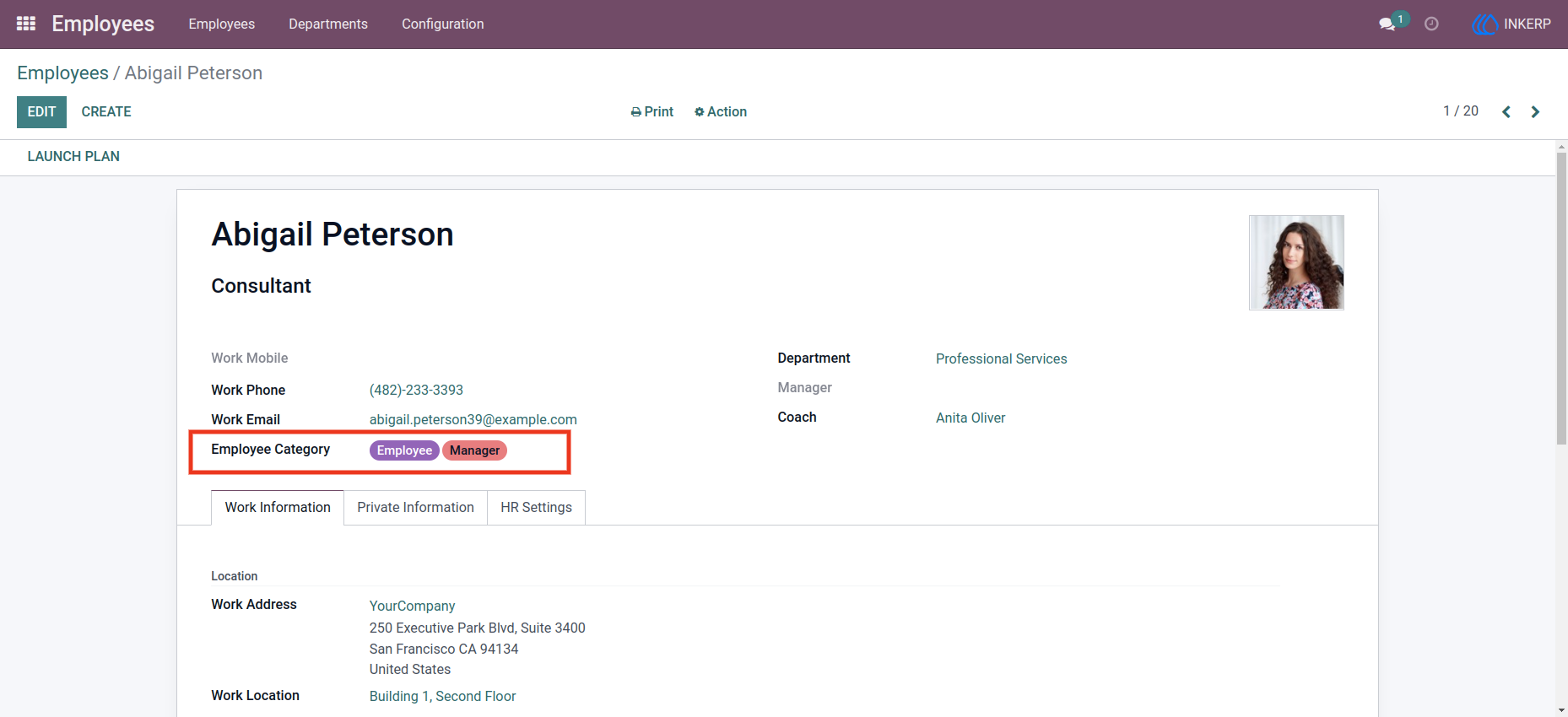The width and height of the screenshot is (1568, 717).
Task: Open the conversations message icon
Action: pyautogui.click(x=1387, y=24)
